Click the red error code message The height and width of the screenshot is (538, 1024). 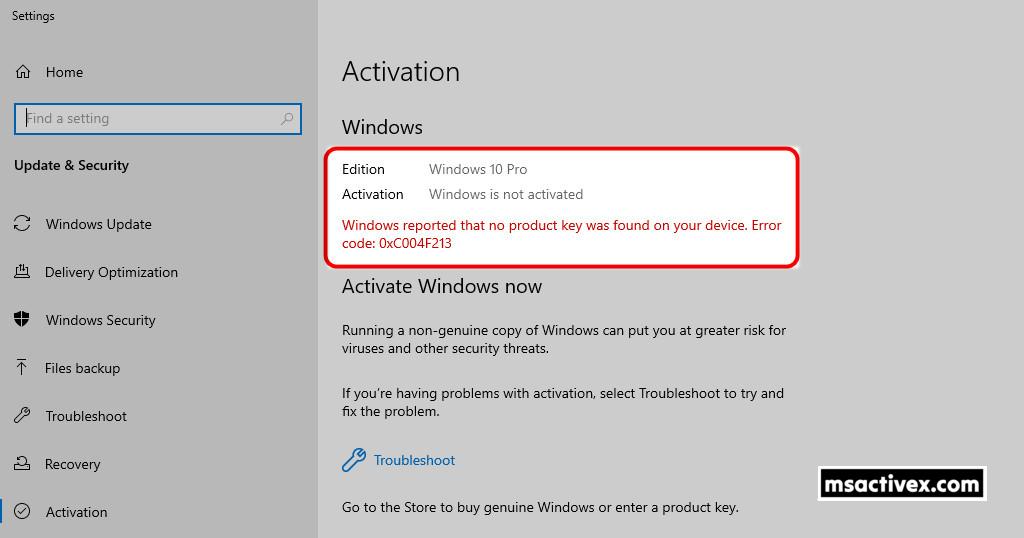click(561, 234)
